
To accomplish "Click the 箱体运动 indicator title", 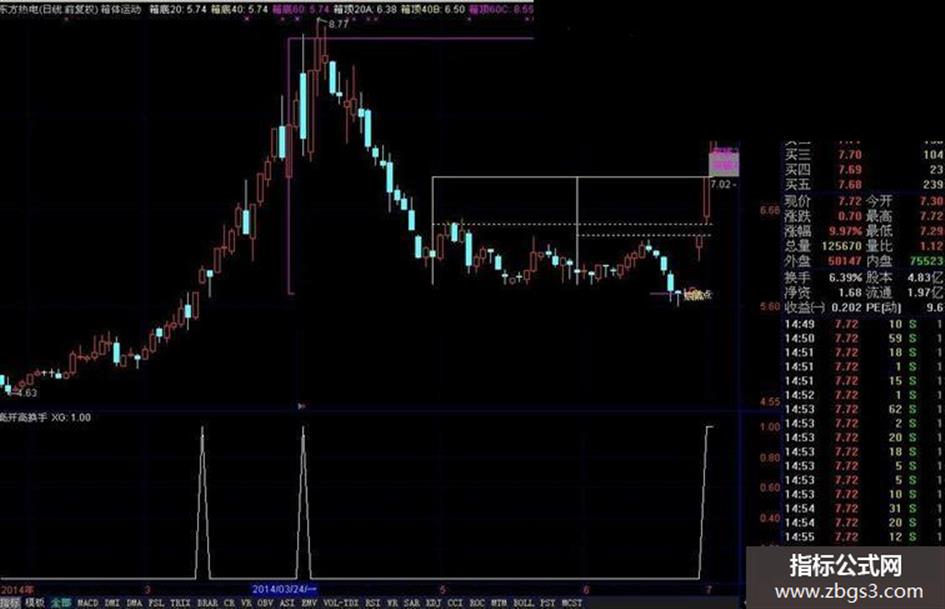I will [121, 10].
